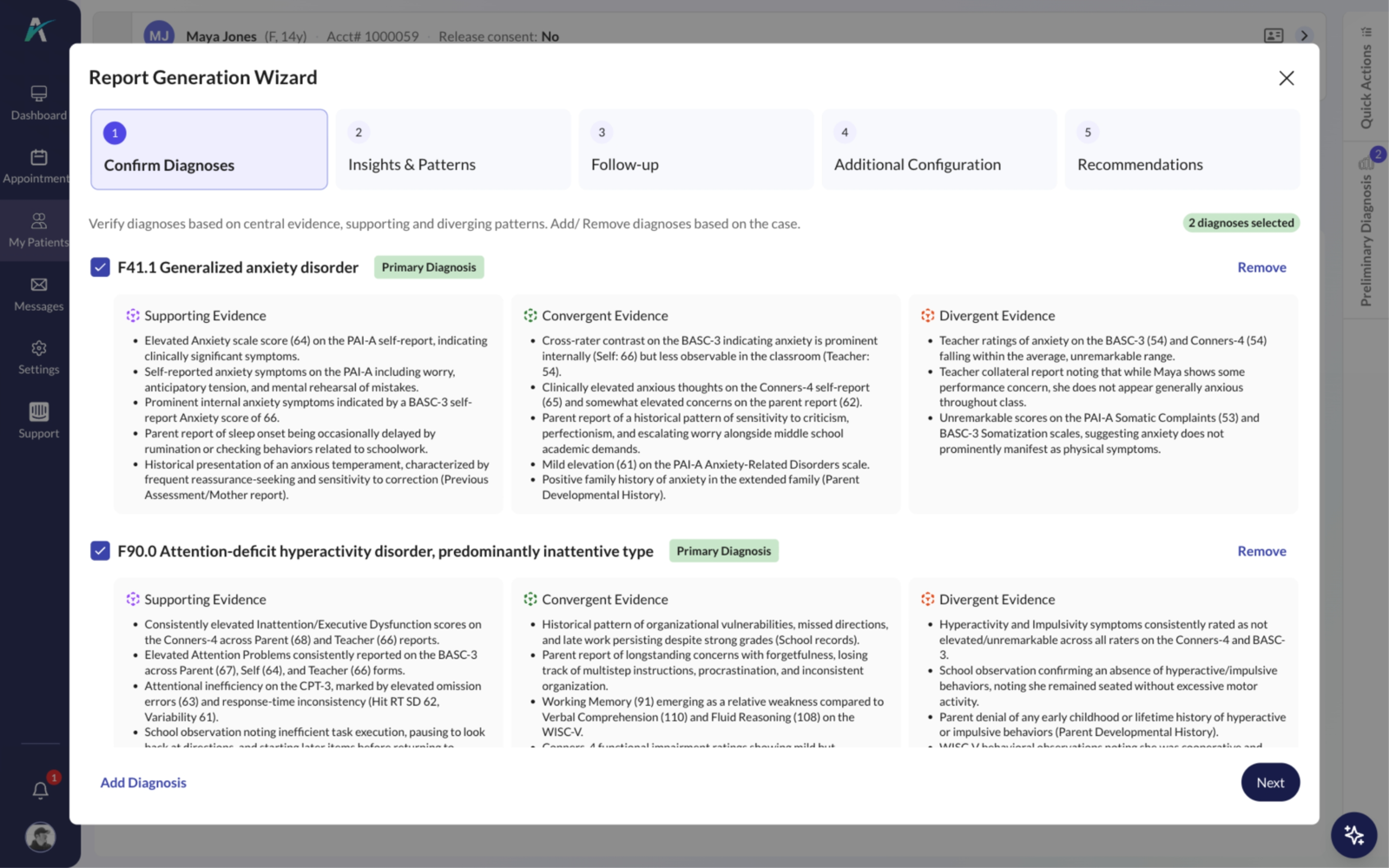Click 'Verify diagnoses based on central evidence' instruction
Viewport: 1389px width, 868px height.
pyautogui.click(x=444, y=224)
